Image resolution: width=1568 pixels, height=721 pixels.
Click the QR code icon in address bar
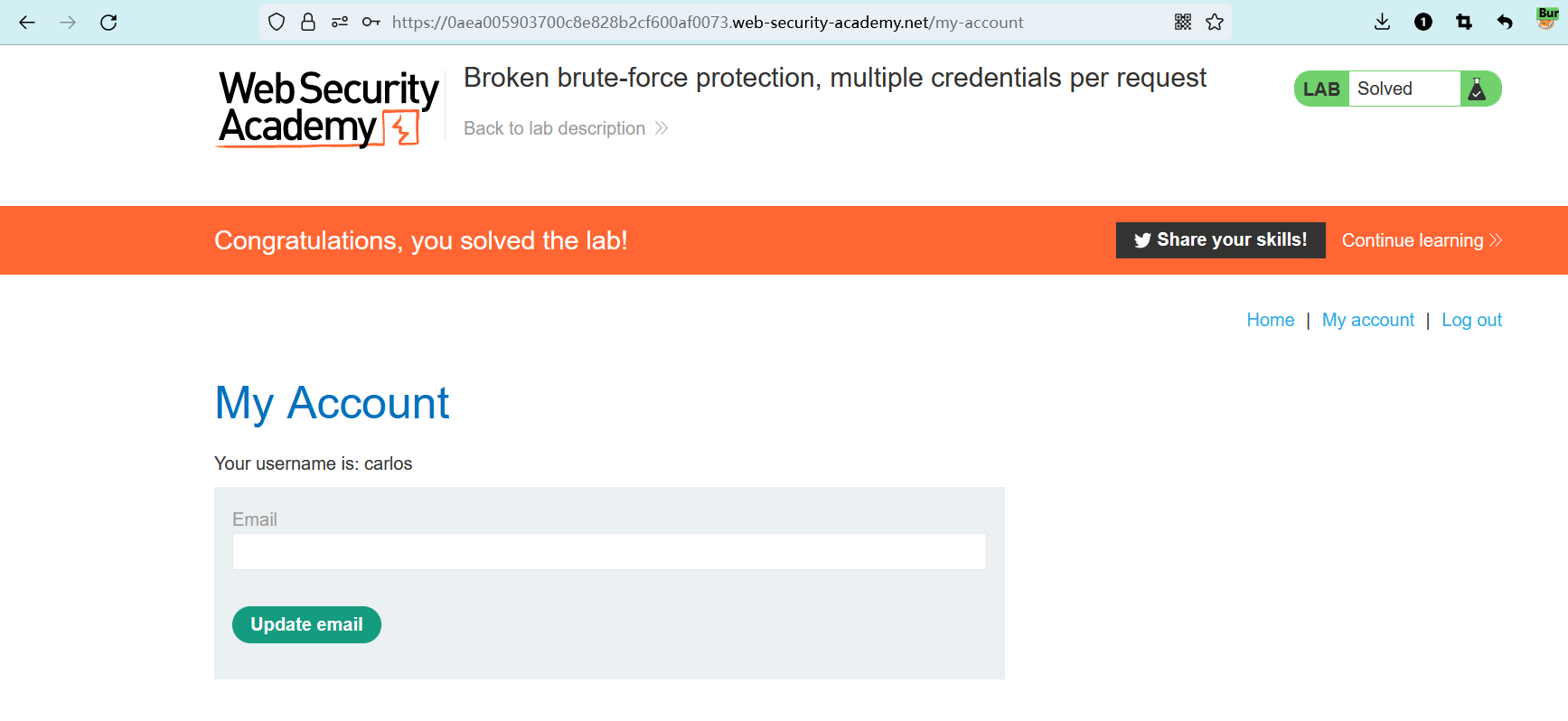(1183, 23)
